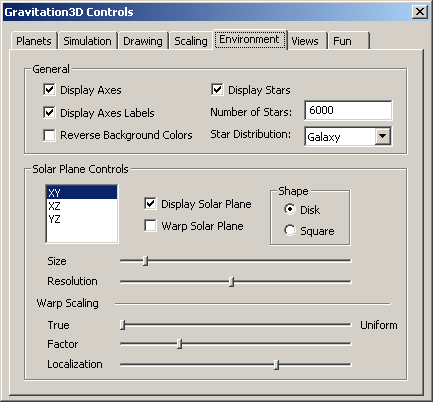Select the Scaling tab

point(191,41)
